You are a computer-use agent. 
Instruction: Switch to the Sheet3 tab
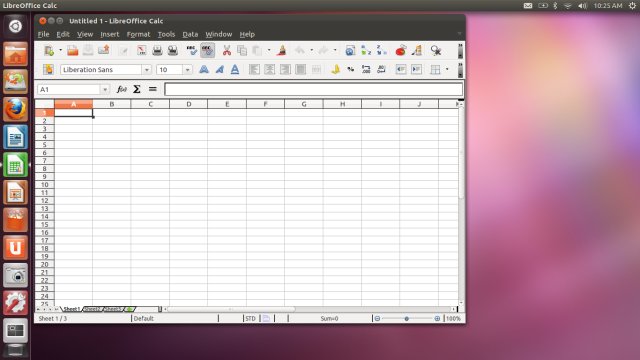click(x=113, y=309)
